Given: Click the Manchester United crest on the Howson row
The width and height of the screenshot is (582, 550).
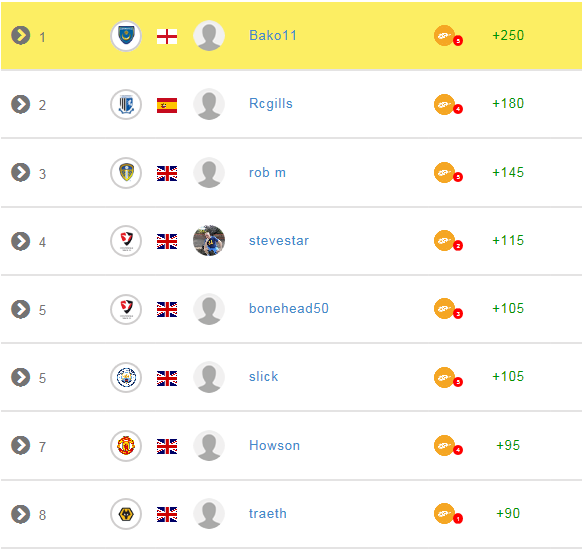Looking at the screenshot, I should pos(126,446).
